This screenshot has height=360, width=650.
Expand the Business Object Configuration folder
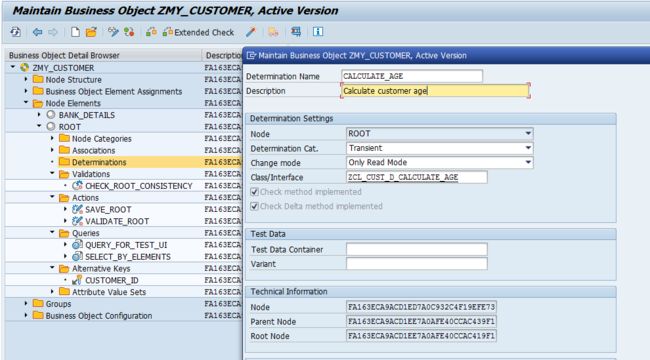pos(26,315)
